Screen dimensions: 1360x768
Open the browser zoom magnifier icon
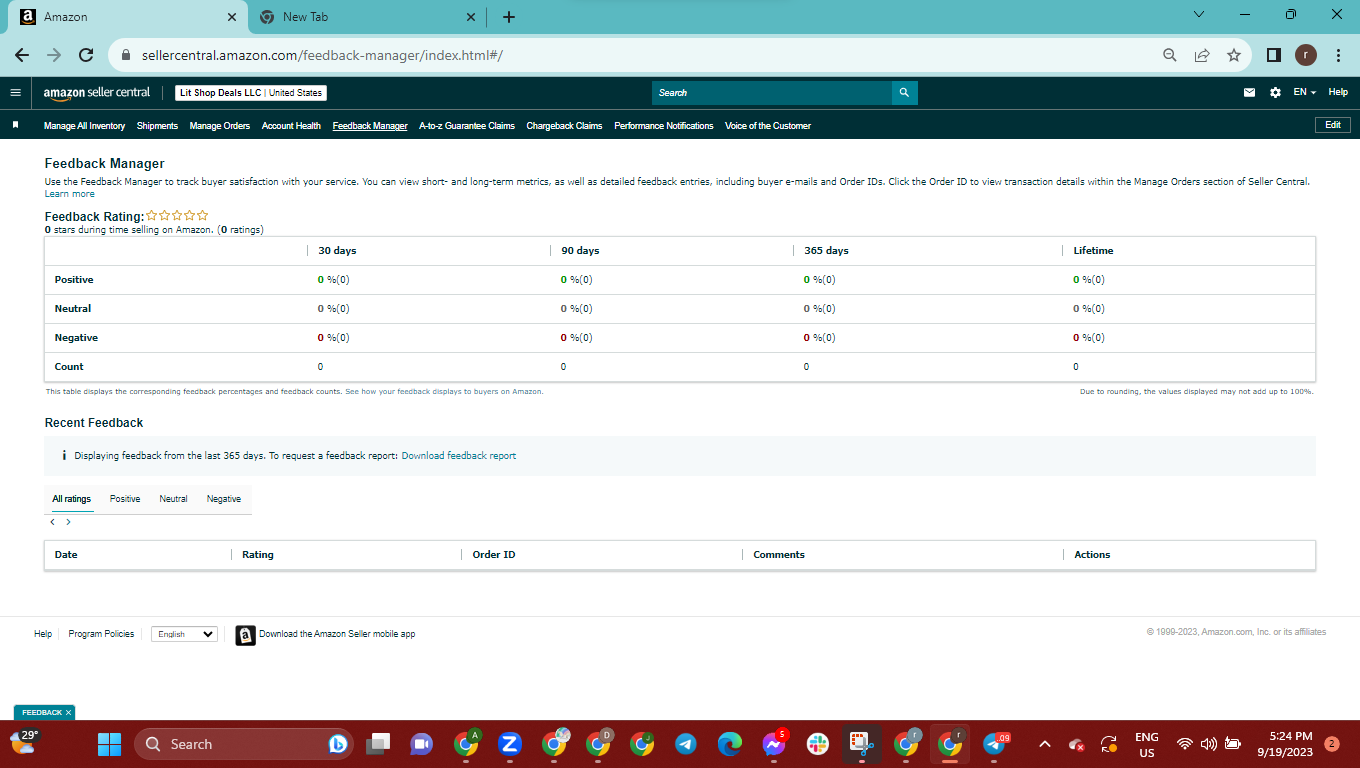click(x=1169, y=55)
